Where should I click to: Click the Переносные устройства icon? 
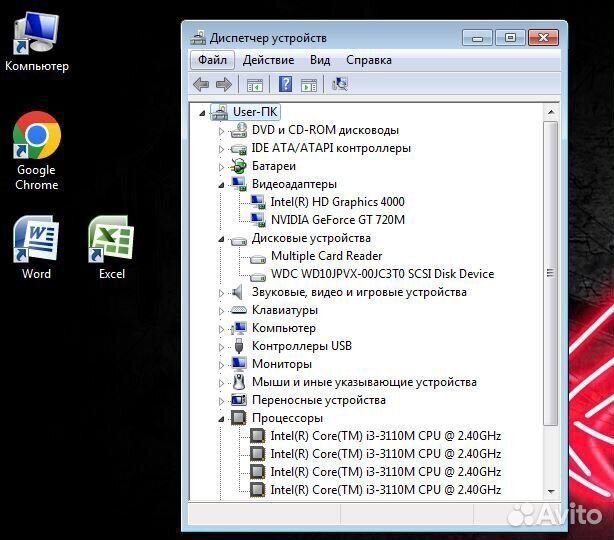pyautogui.click(x=238, y=400)
